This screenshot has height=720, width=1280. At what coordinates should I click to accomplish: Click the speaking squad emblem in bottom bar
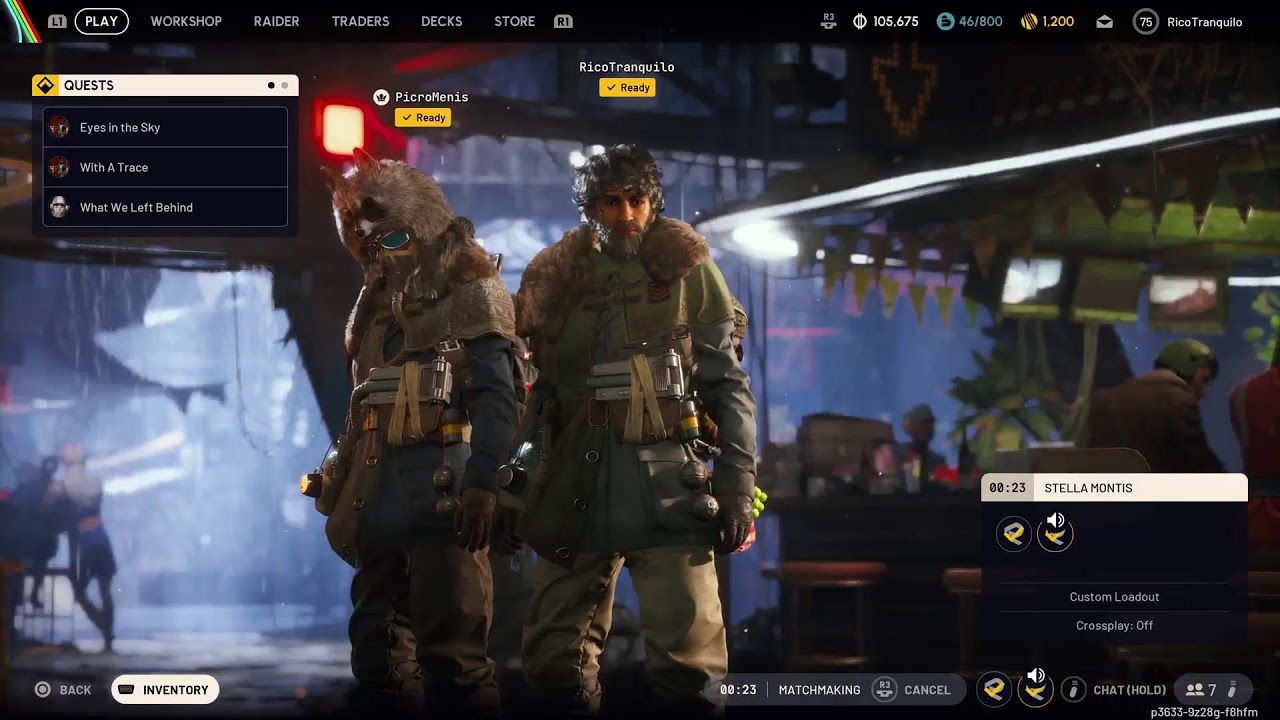click(1035, 688)
